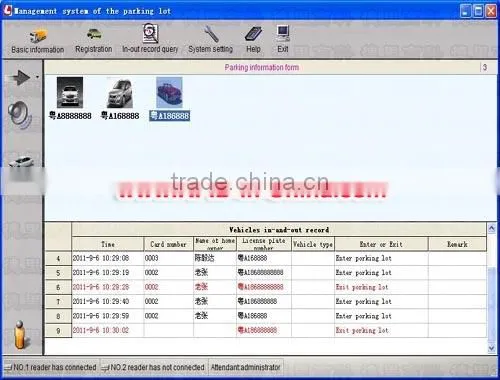Click NO.1 reader has connected status

pyautogui.click(x=51, y=367)
